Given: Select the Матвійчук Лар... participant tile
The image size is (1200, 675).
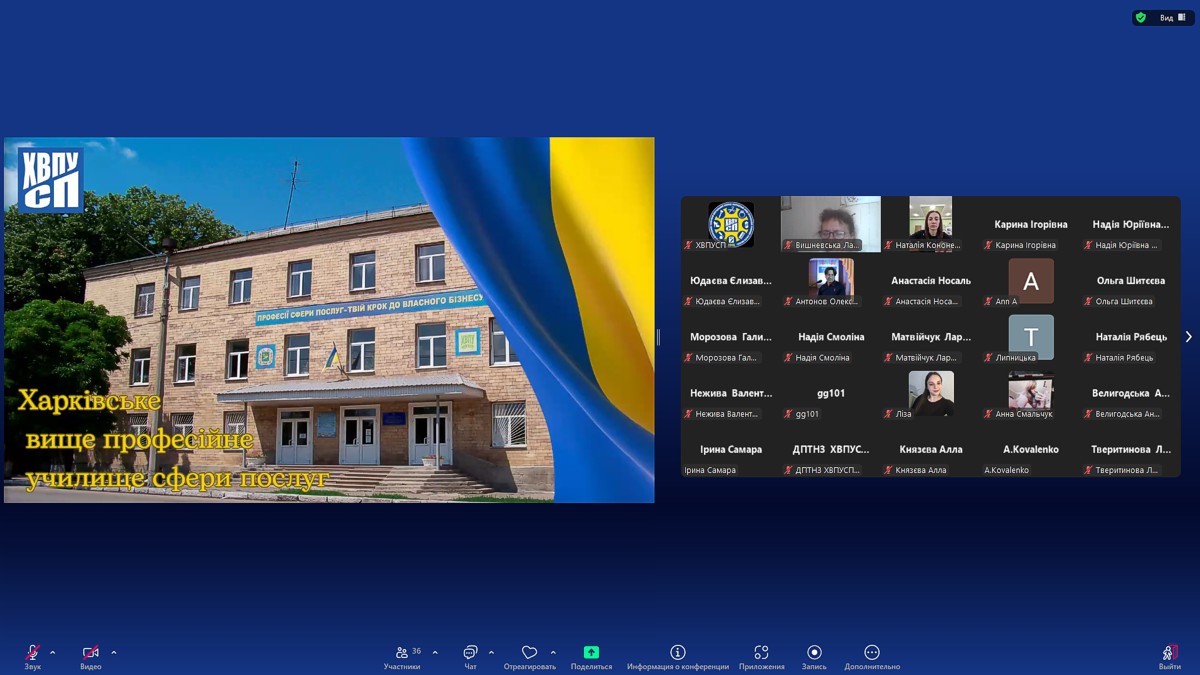Looking at the screenshot, I should point(931,337).
